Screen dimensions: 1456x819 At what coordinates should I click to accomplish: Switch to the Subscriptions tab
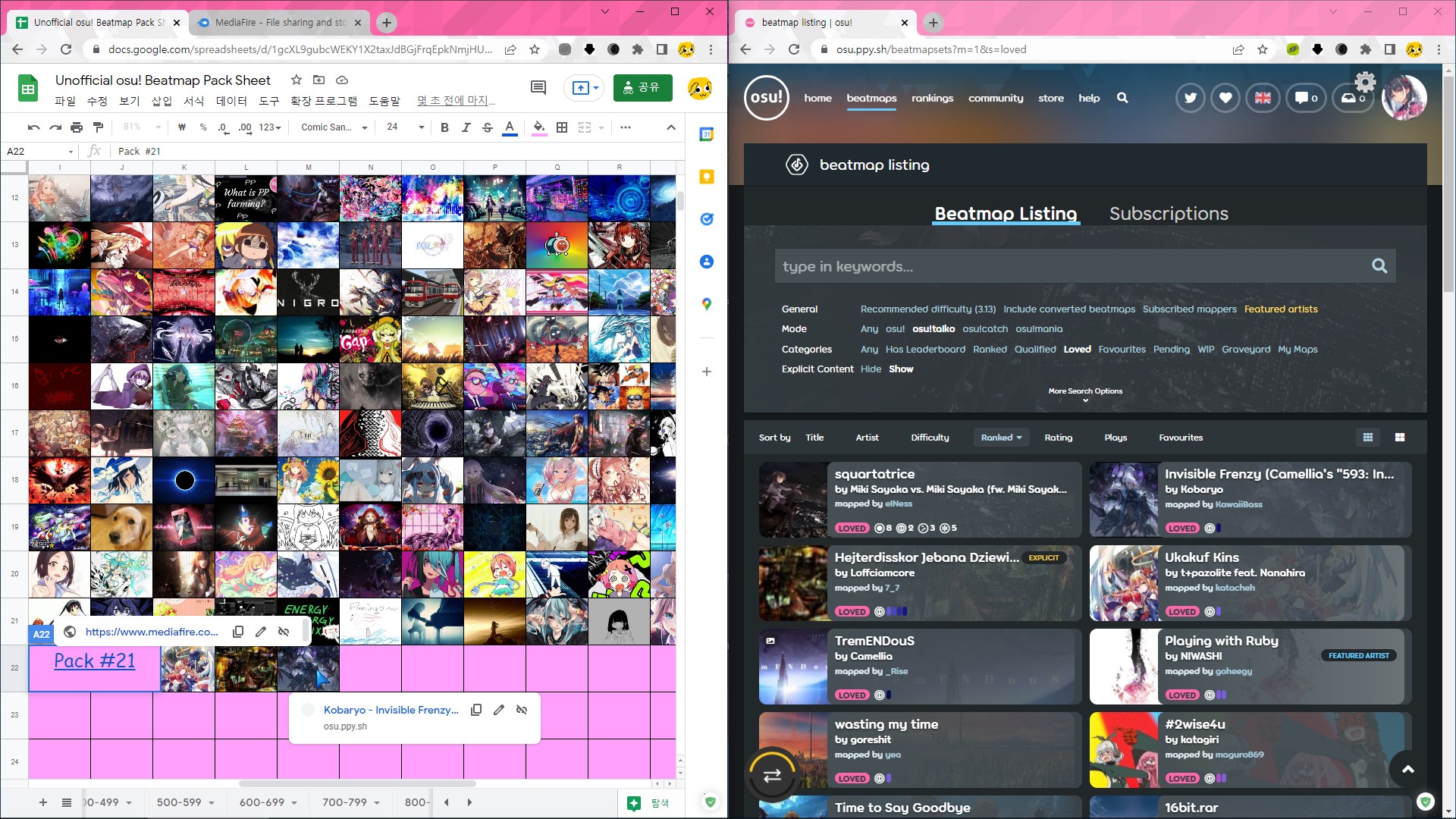[x=1169, y=214]
